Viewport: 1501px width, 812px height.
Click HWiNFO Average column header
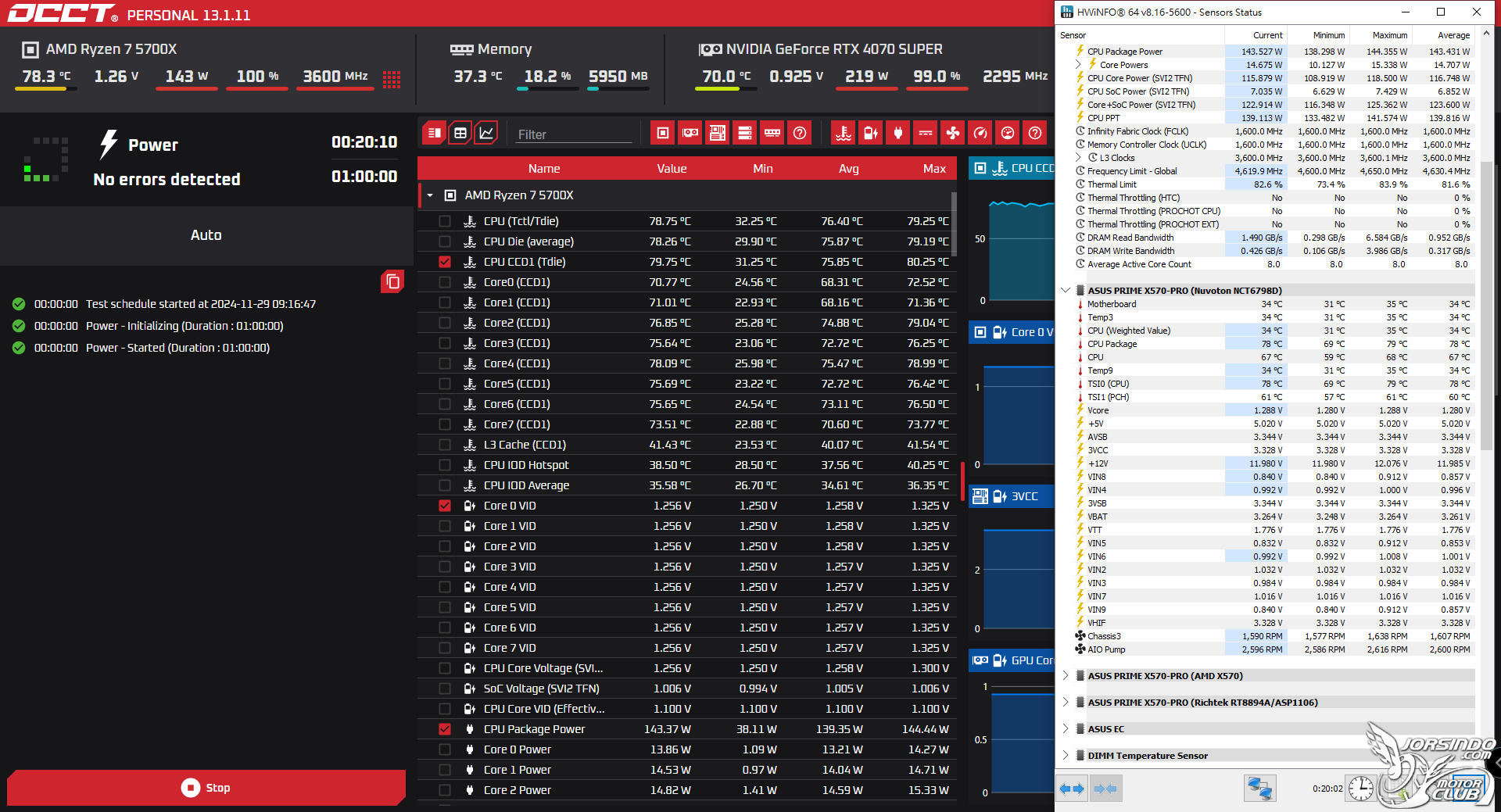(1442, 35)
